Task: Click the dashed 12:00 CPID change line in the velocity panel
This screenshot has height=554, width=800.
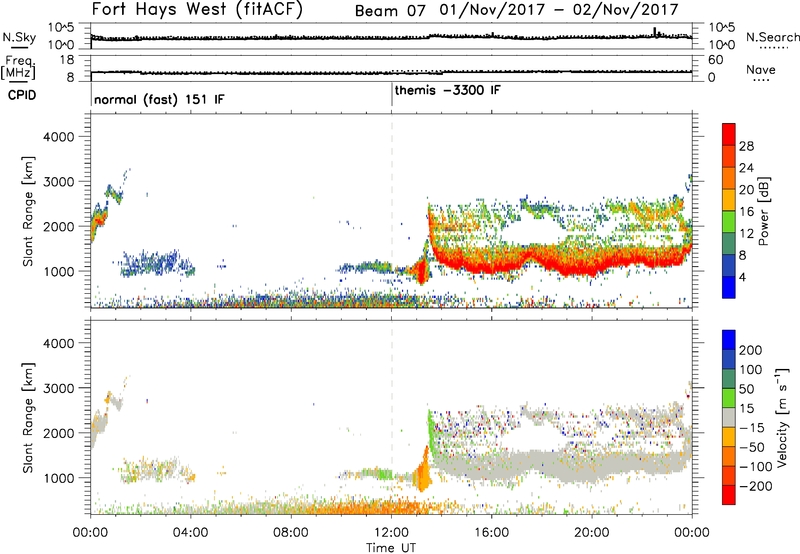Action: click(392, 416)
